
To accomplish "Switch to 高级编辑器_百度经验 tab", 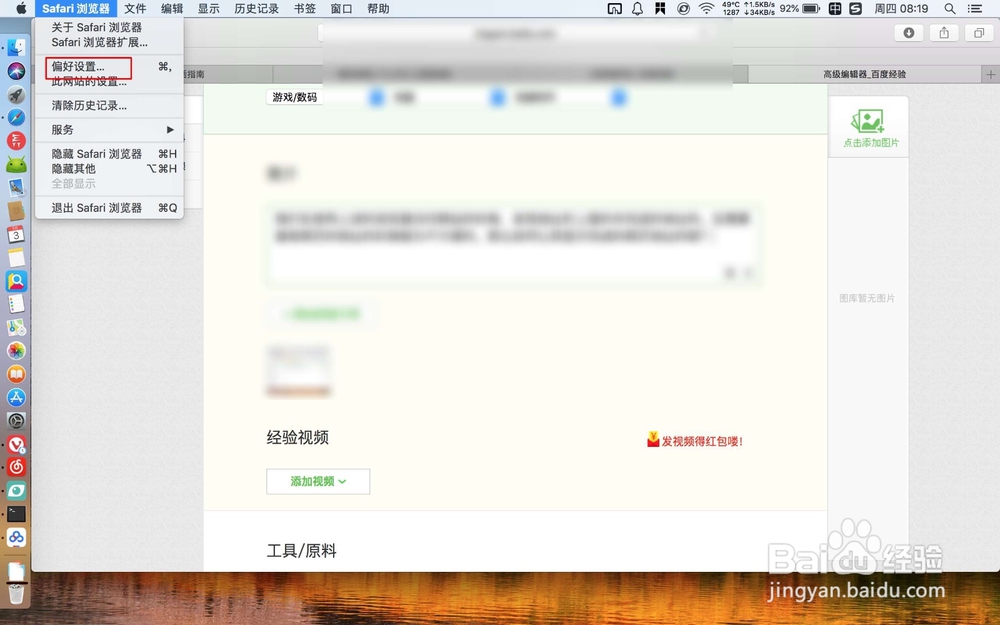I will (864, 74).
